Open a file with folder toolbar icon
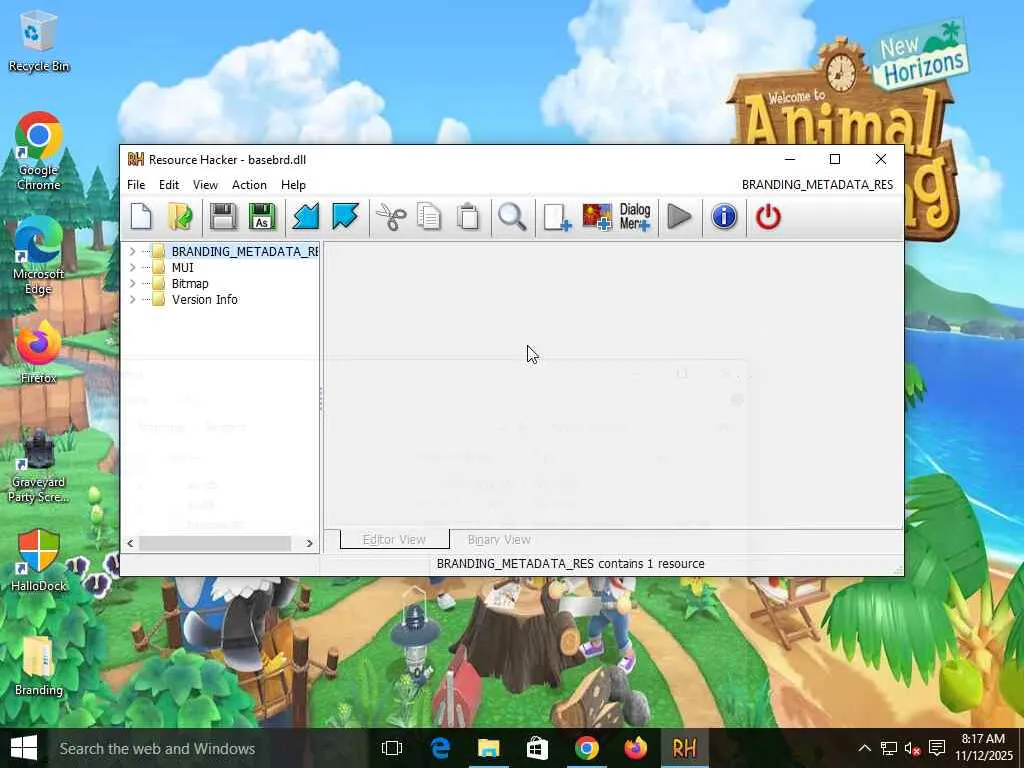1024x768 pixels. pyautogui.click(x=180, y=217)
